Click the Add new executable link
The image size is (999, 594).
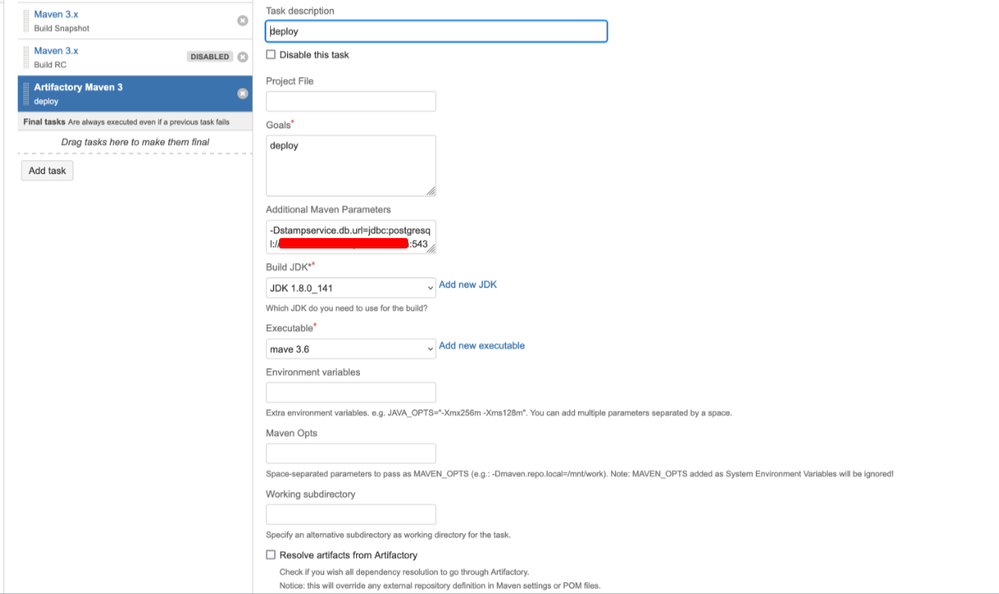482,345
